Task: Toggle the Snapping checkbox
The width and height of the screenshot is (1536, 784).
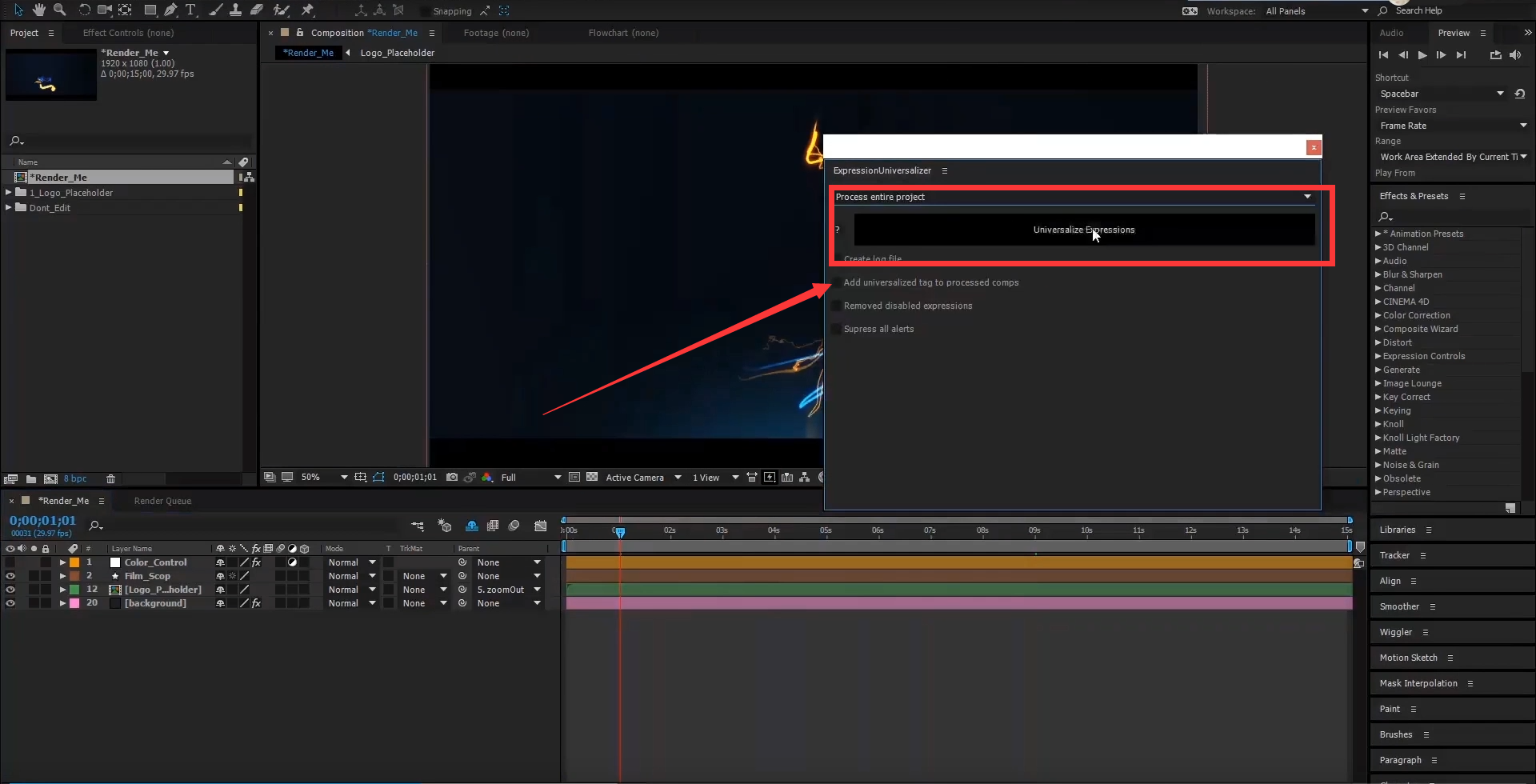Action: click(x=426, y=11)
